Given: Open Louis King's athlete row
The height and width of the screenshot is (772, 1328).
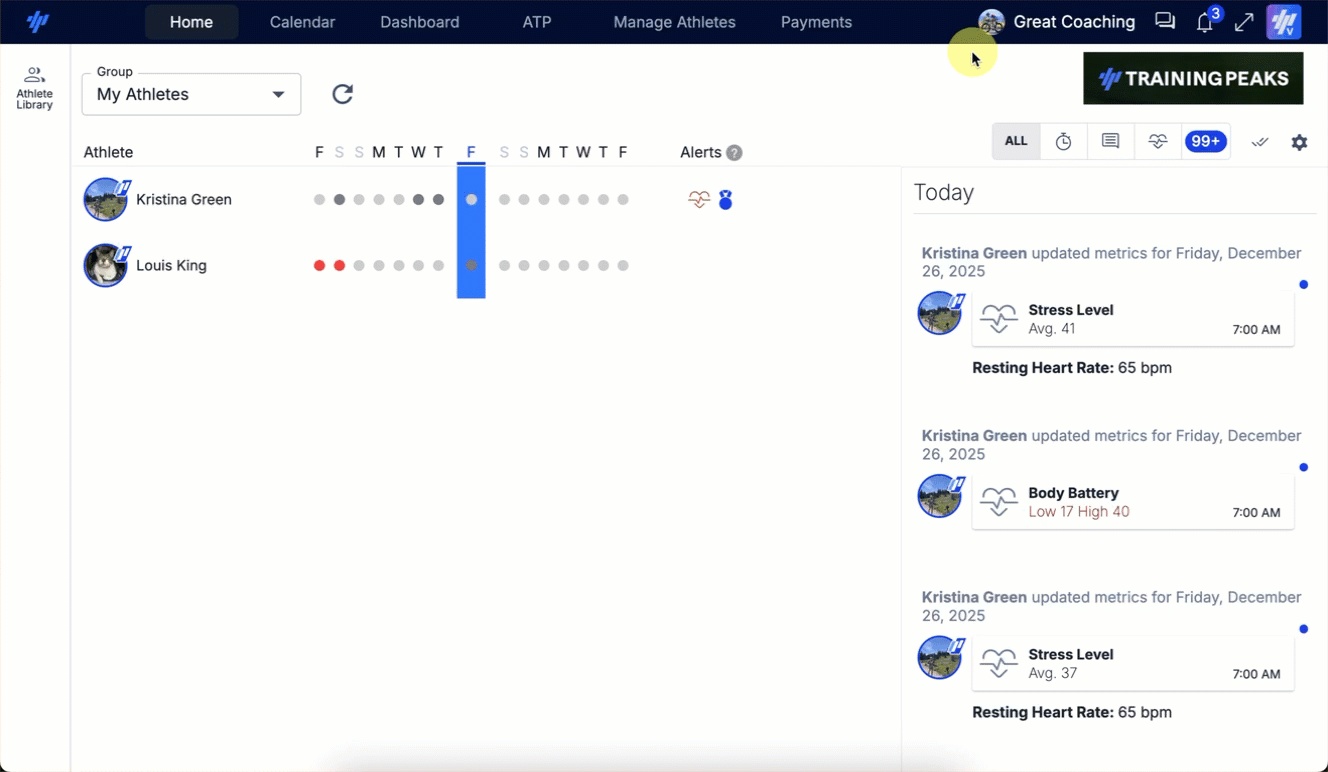Looking at the screenshot, I should tap(171, 266).
